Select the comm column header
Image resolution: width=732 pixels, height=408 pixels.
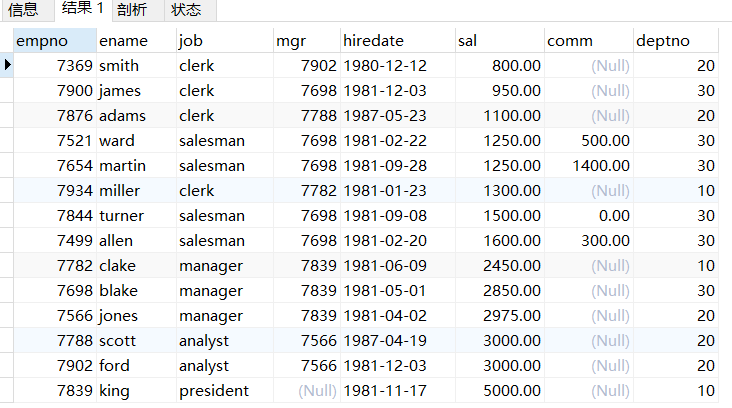coord(588,41)
